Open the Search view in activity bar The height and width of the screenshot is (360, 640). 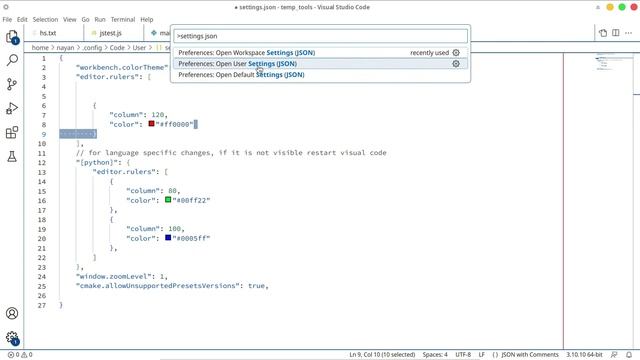pos(12,60)
